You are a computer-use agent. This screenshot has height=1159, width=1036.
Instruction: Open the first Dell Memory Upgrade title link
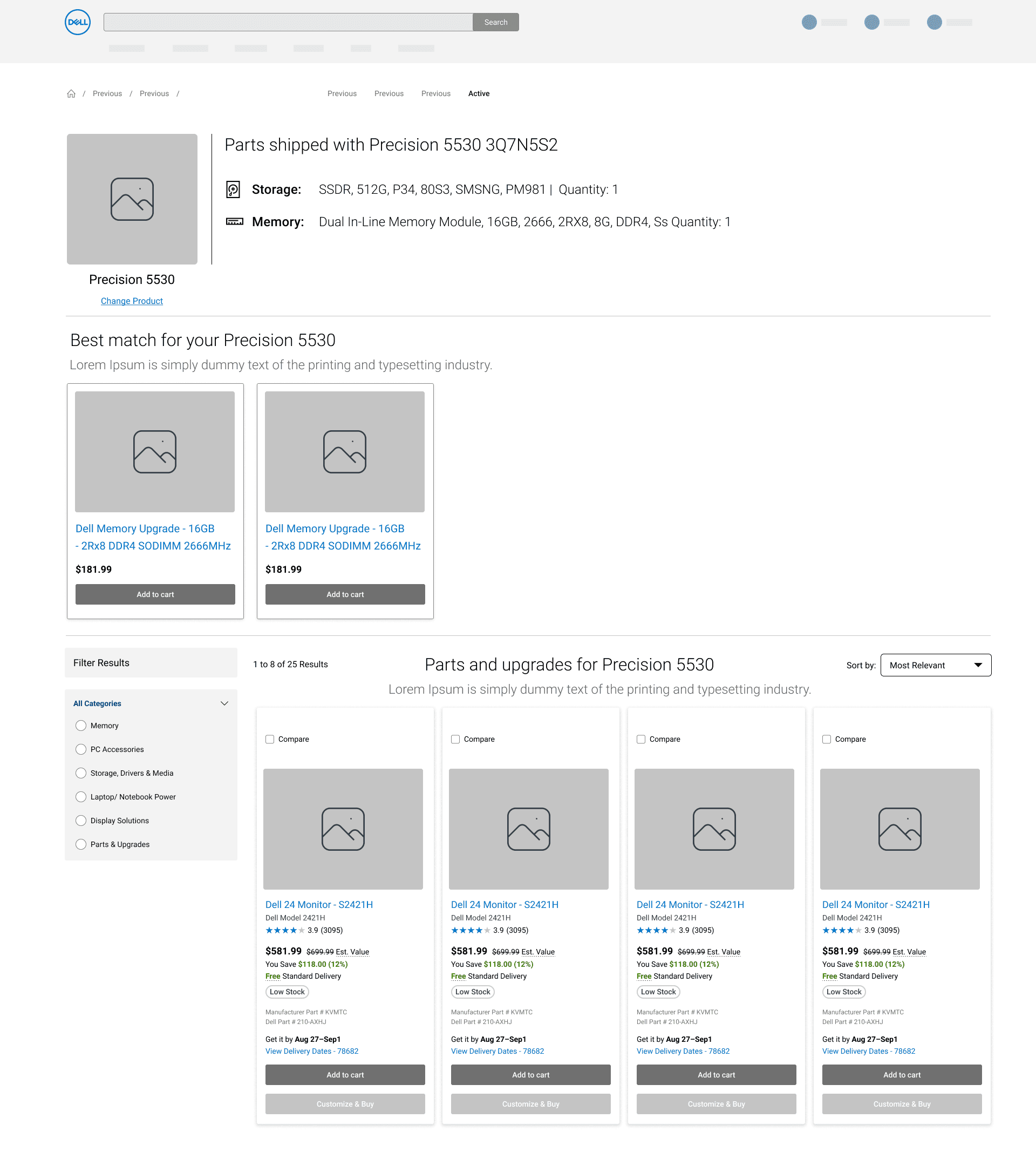tap(153, 537)
